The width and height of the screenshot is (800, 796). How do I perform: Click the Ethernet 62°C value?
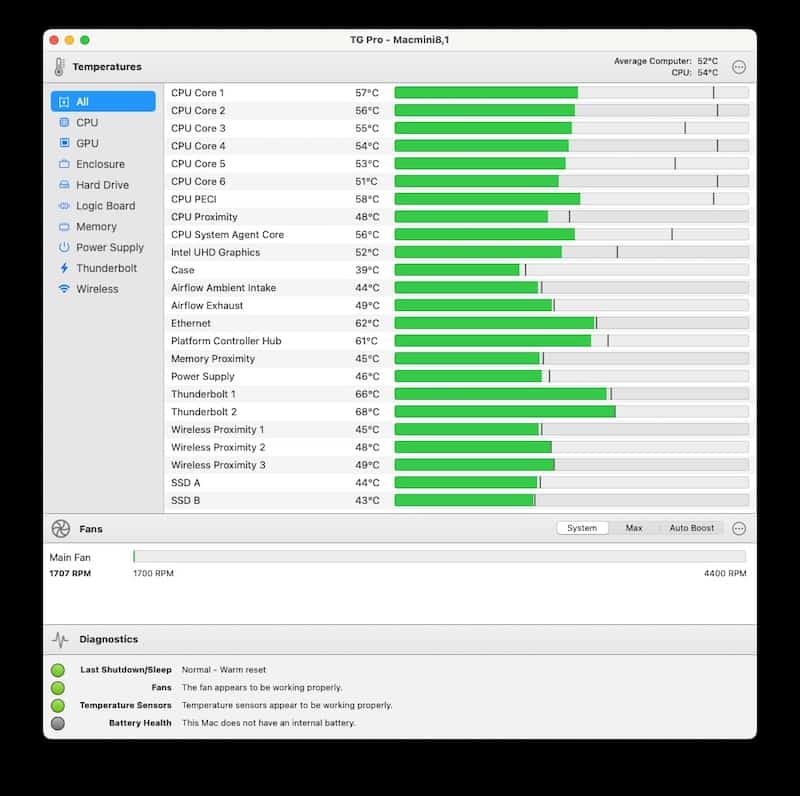click(x=367, y=323)
